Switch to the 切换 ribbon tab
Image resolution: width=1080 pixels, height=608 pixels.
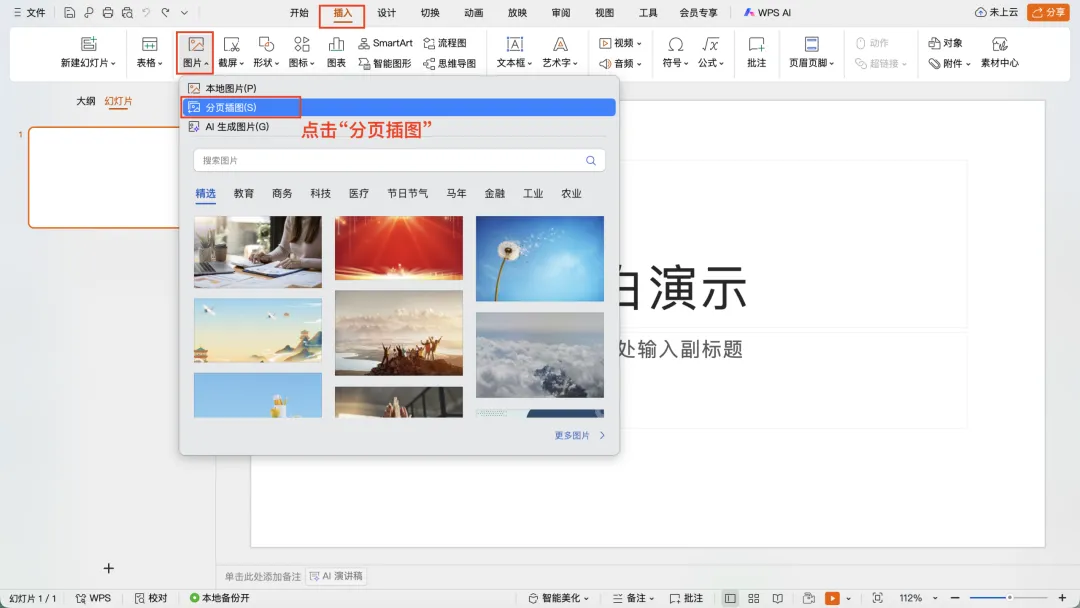click(430, 12)
